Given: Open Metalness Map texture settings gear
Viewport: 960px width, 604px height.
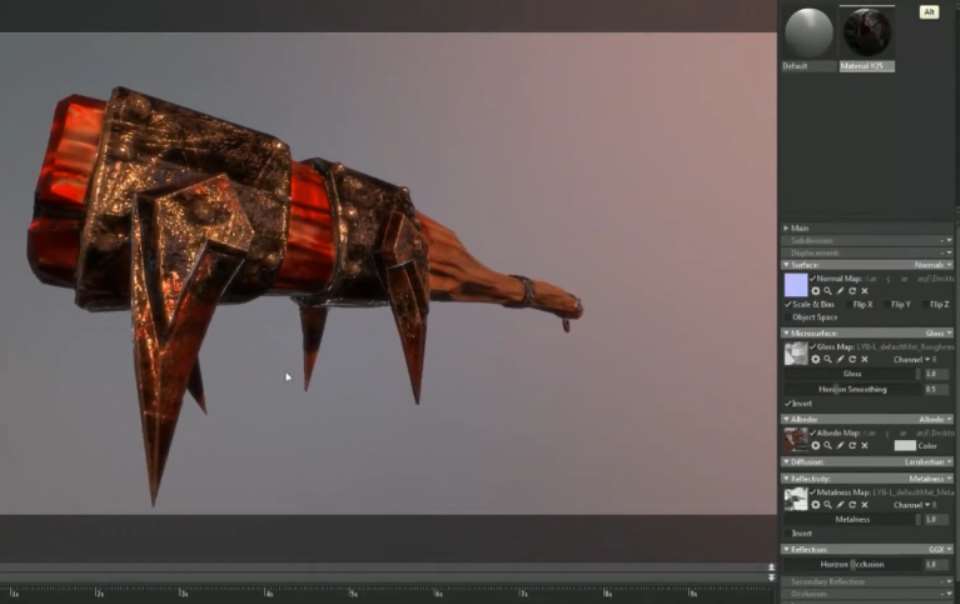Looking at the screenshot, I should (x=816, y=505).
